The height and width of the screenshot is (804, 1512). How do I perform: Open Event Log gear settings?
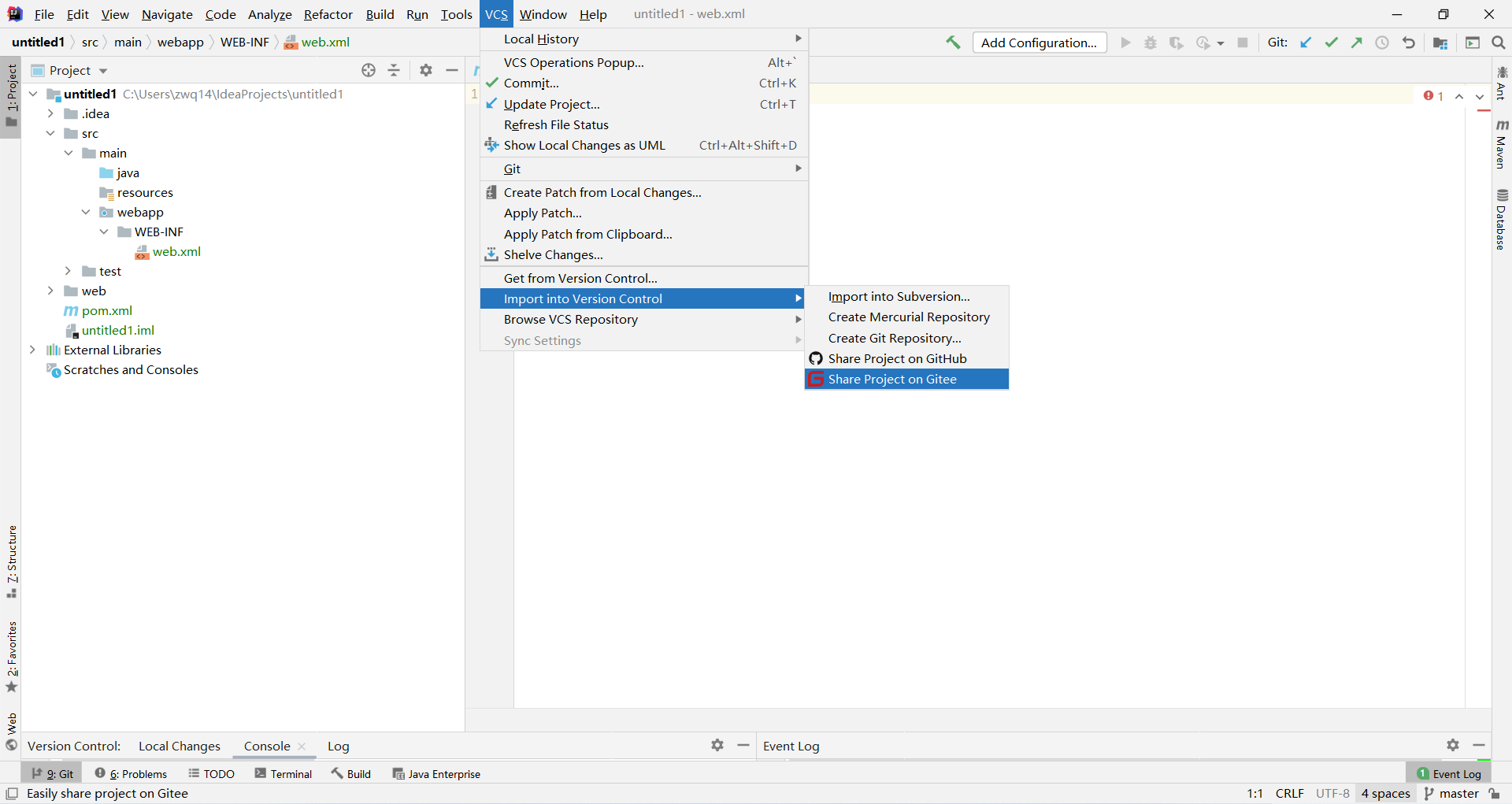1453,745
